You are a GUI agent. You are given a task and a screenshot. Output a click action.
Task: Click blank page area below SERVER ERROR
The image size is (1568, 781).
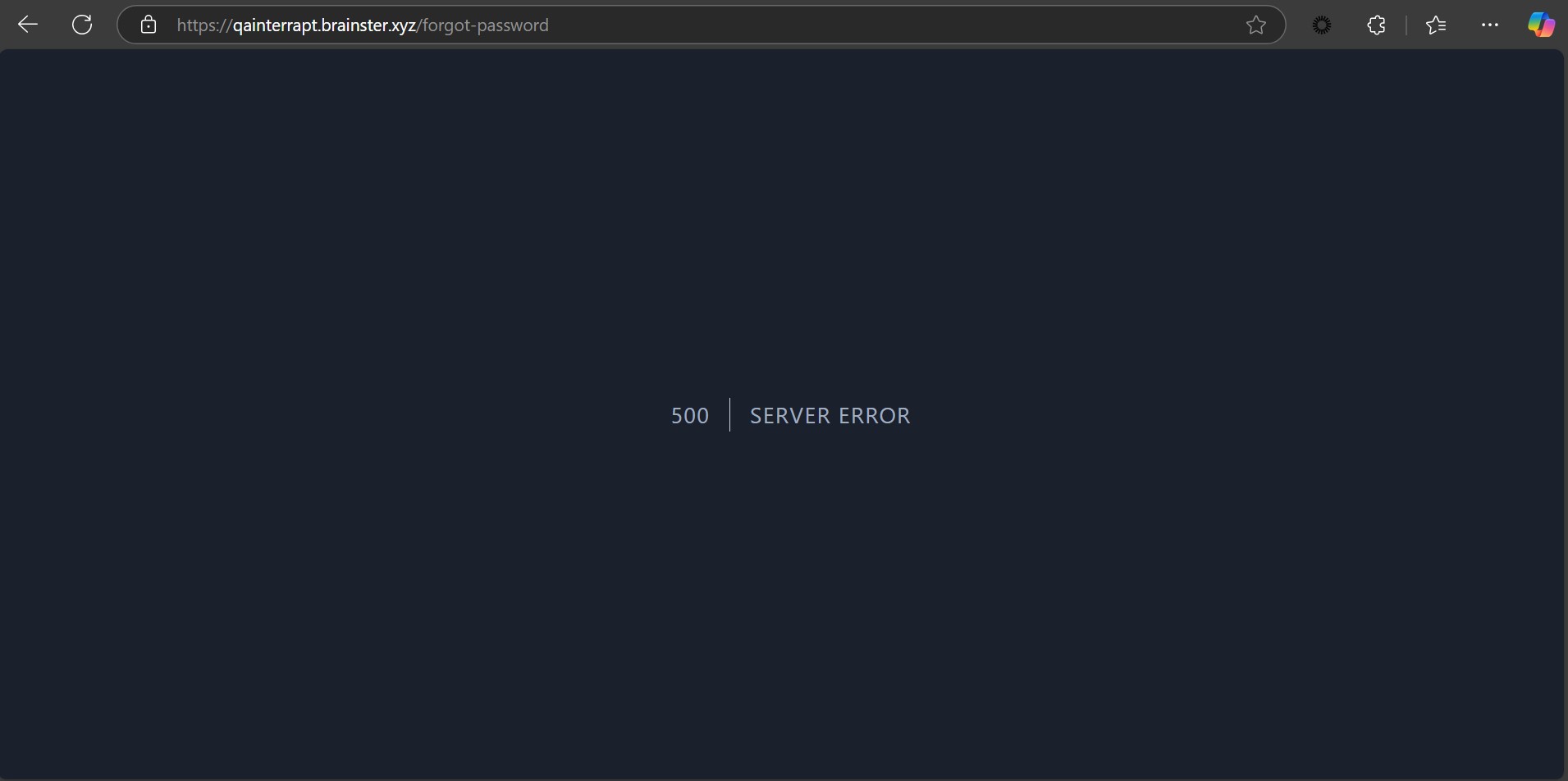784,615
